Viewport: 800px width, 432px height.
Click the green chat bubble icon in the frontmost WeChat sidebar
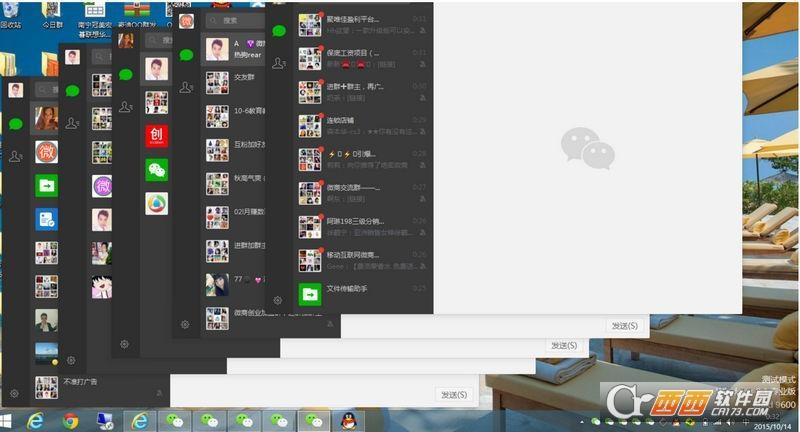(x=279, y=31)
